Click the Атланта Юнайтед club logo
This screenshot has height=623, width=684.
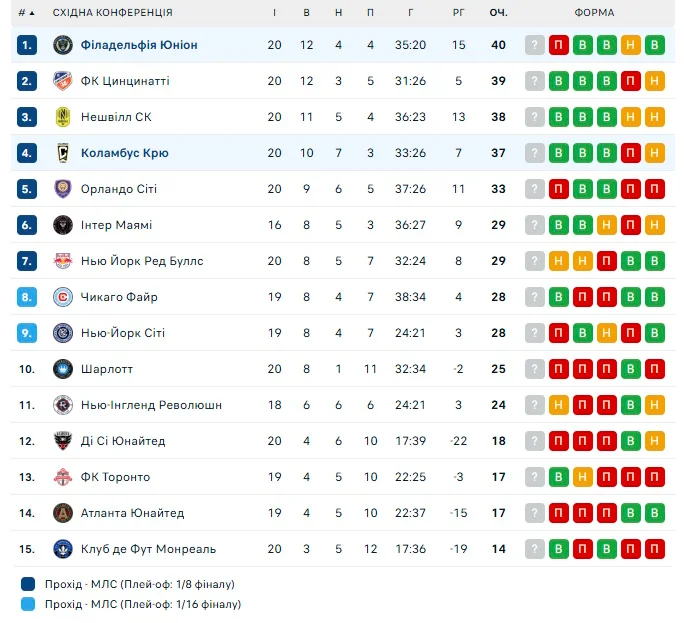(x=62, y=513)
